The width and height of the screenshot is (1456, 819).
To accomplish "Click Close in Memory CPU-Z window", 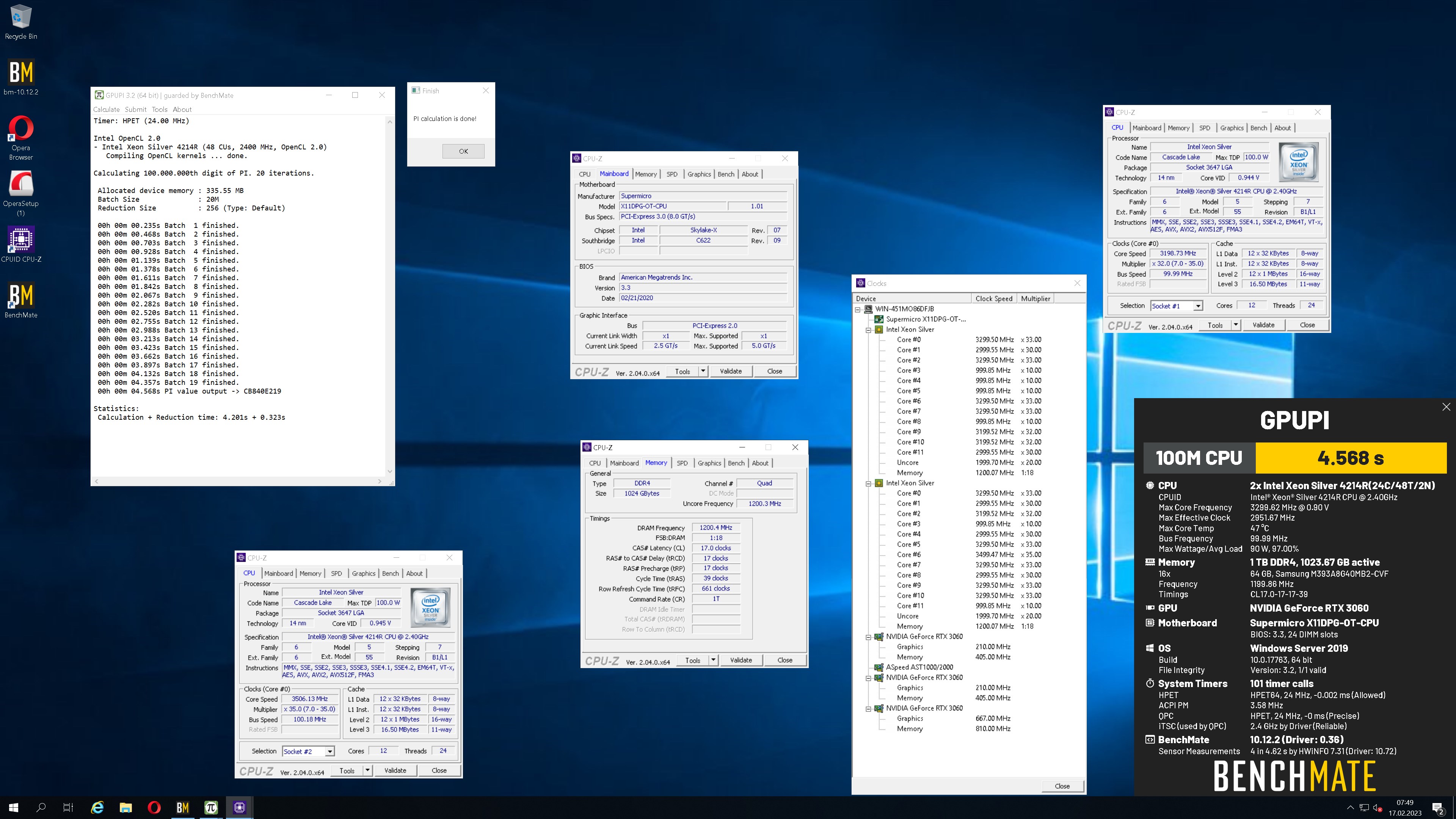I will pyautogui.click(x=784, y=660).
